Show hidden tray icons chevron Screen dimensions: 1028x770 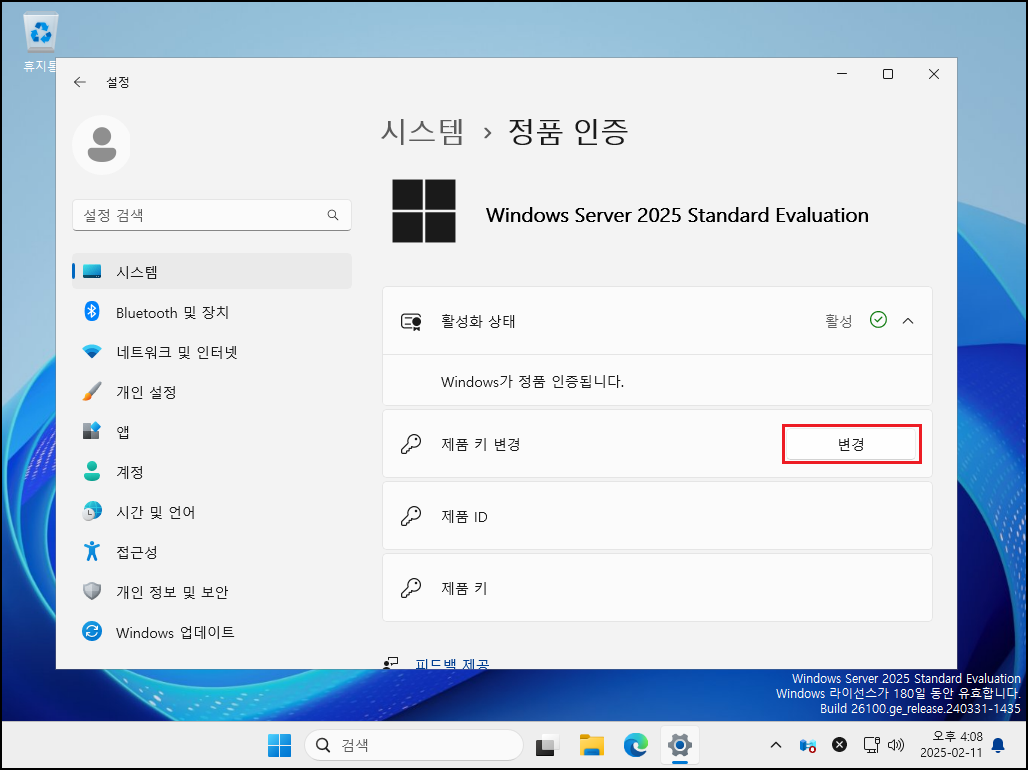pyautogui.click(x=776, y=745)
